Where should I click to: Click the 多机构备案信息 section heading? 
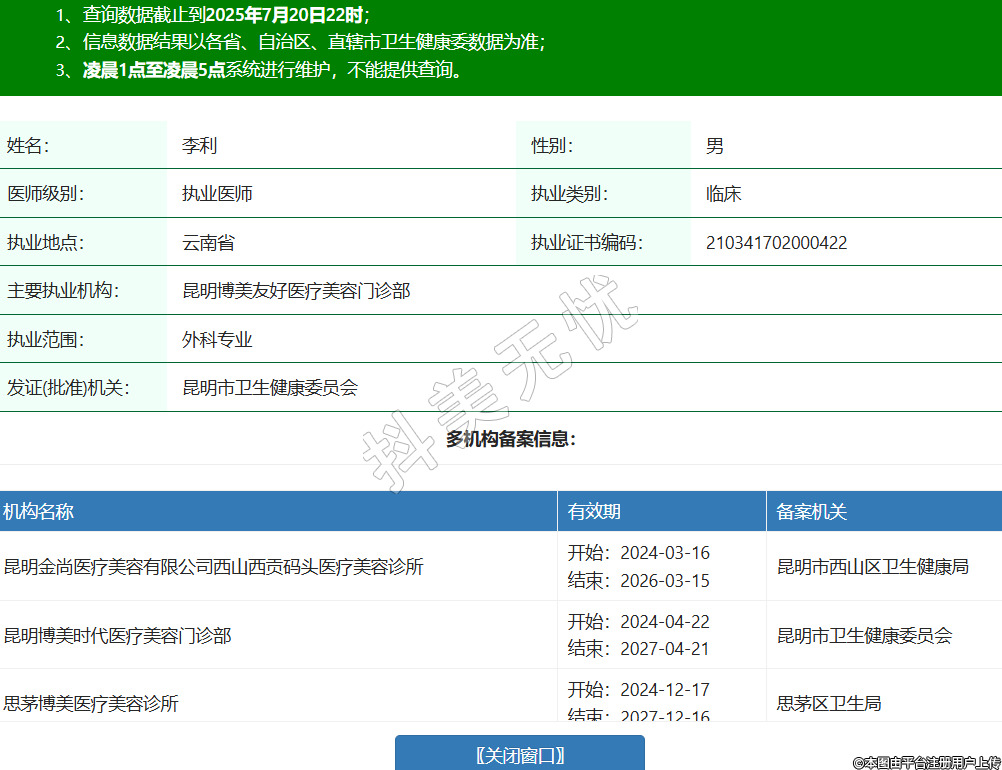click(x=511, y=439)
